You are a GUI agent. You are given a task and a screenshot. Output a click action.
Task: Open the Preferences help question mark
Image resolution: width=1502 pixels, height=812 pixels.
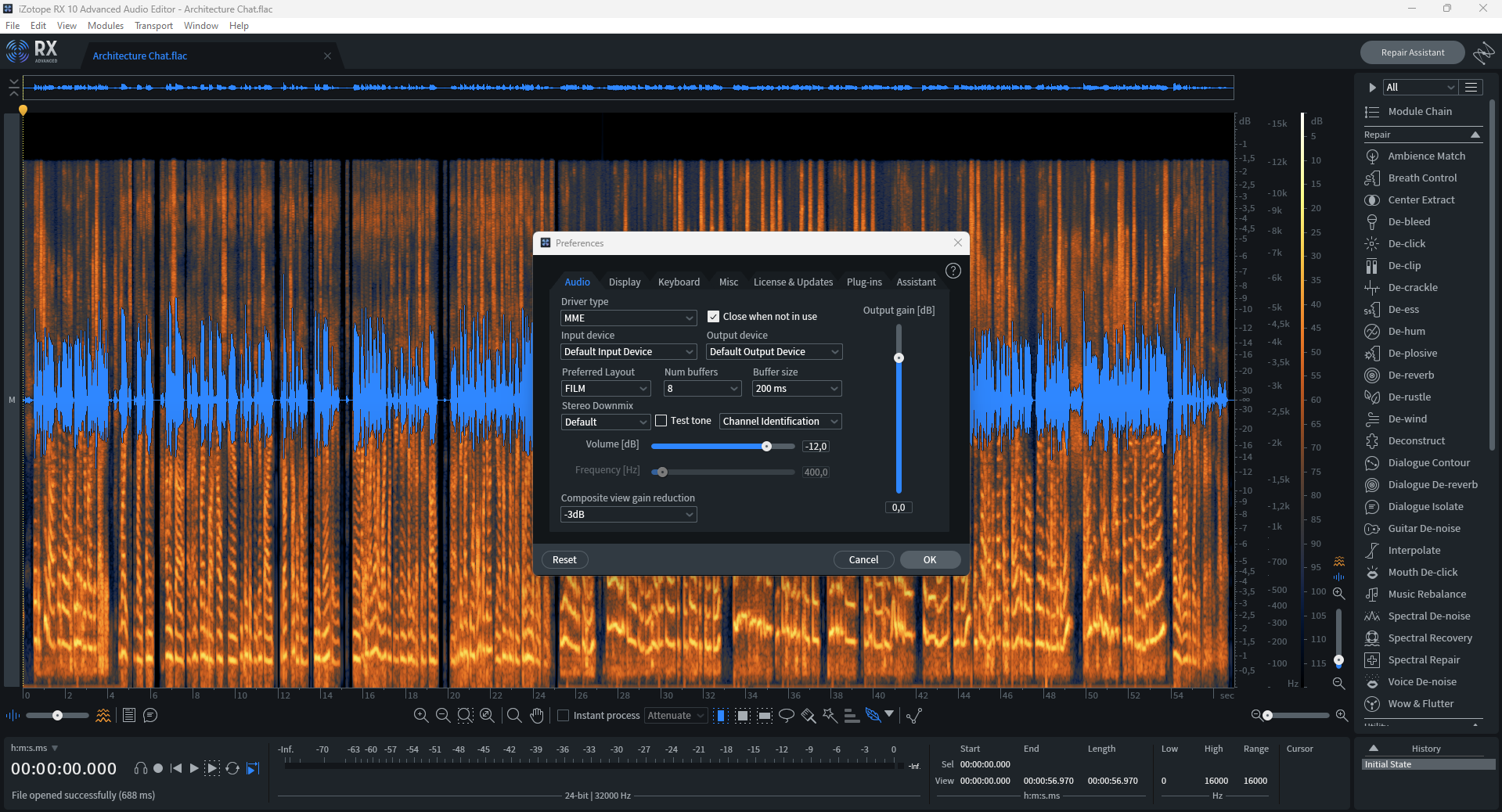point(953,271)
